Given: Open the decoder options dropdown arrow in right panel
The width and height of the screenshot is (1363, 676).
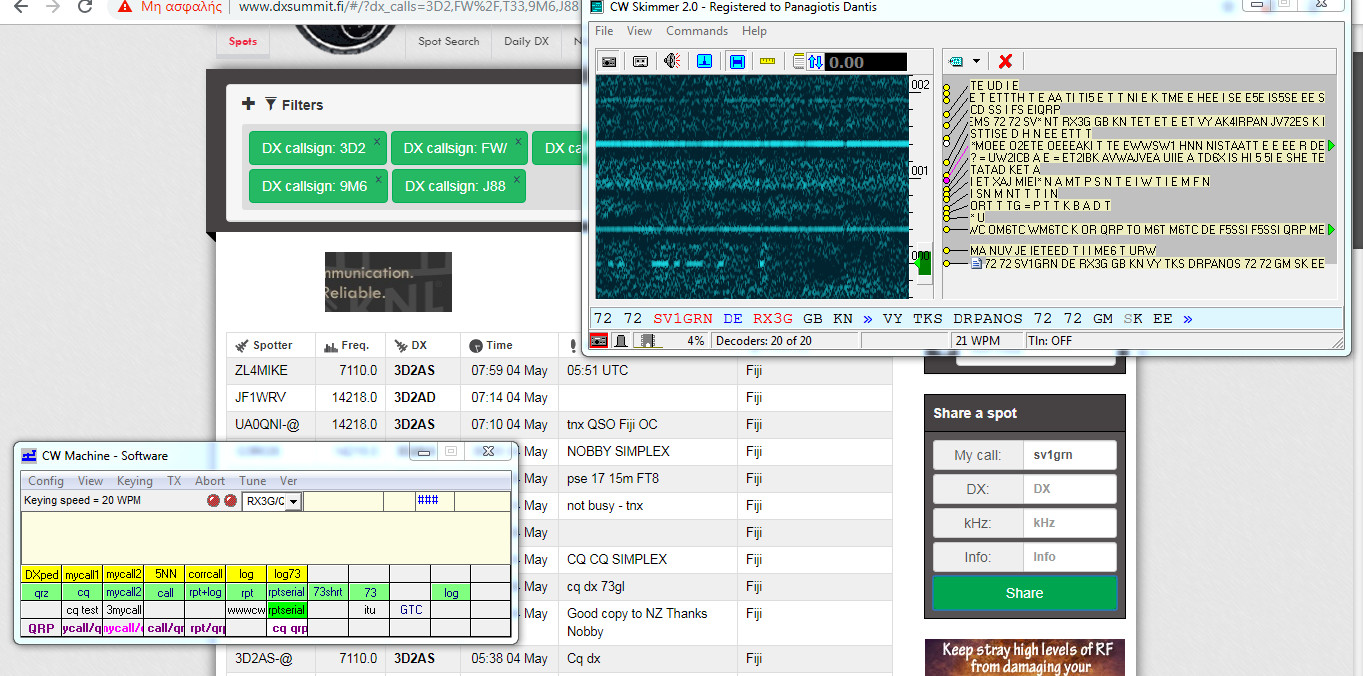Looking at the screenshot, I should (975, 60).
